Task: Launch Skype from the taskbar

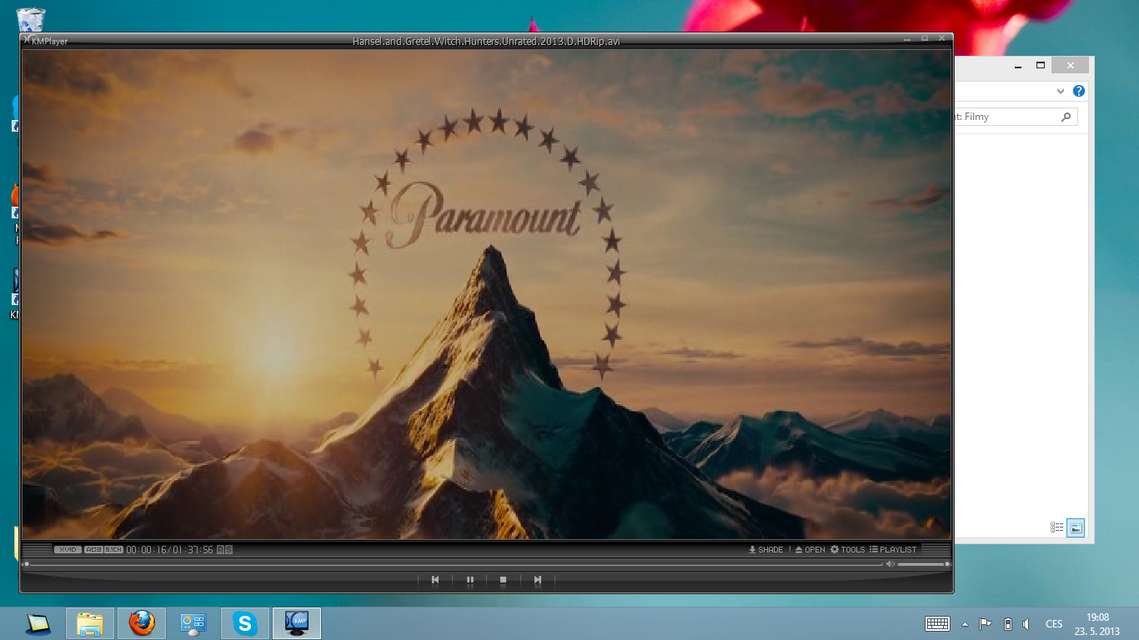Action: tap(245, 623)
